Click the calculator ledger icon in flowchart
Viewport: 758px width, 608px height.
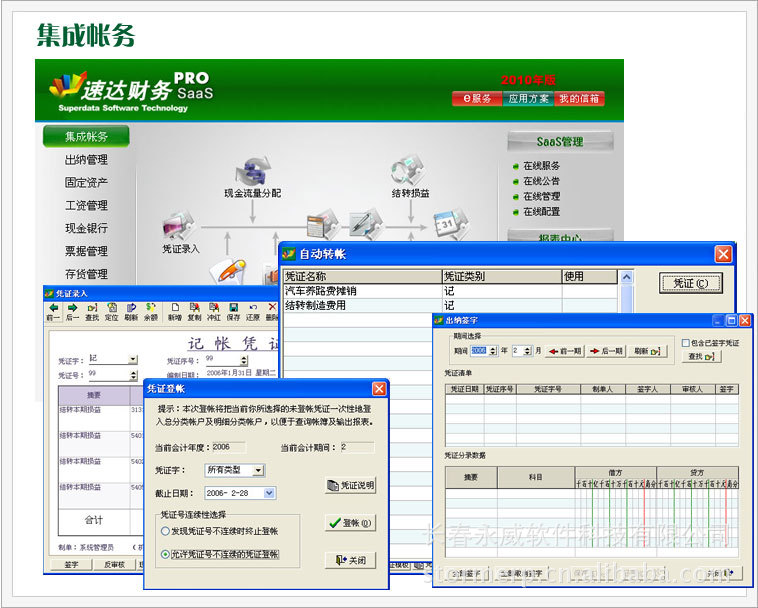click(x=322, y=223)
